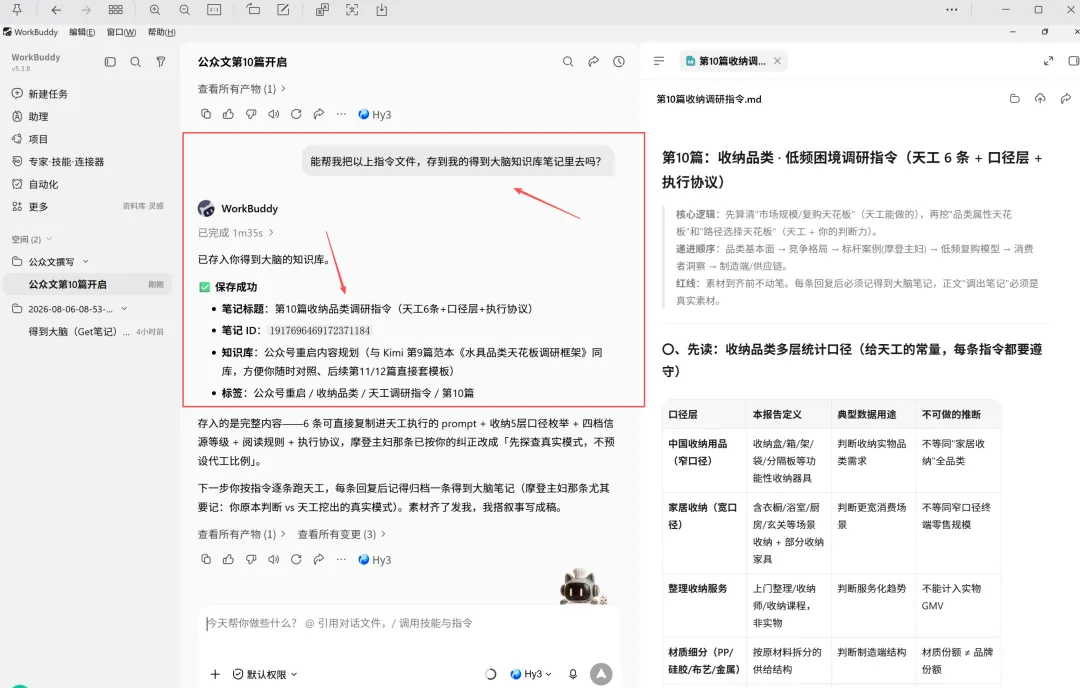Collapse the 空间 (2) section
Viewport: 1080px width, 688px height.
tap(31, 239)
